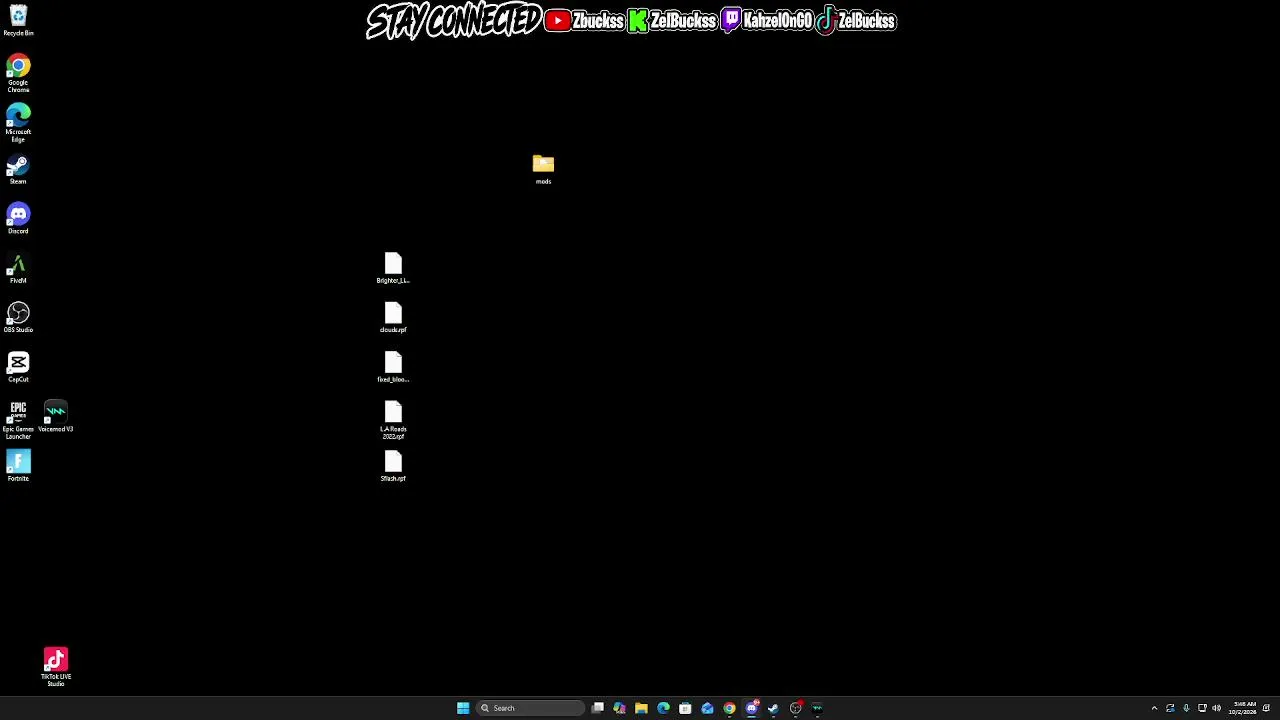
Task: Select the LA Roads 2022.rpf file
Action: [x=393, y=420]
